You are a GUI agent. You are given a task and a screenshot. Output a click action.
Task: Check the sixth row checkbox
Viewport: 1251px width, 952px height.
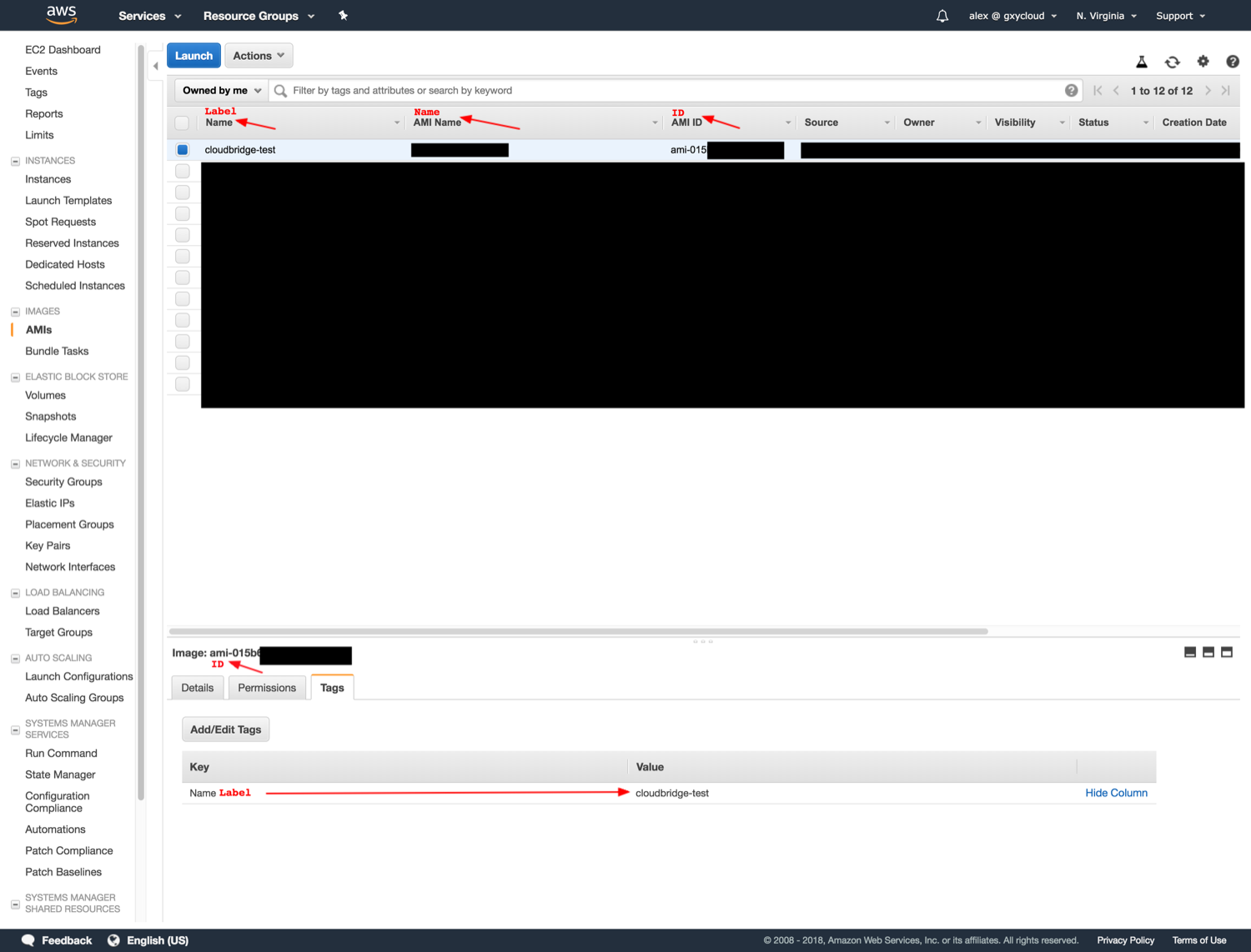(183, 256)
